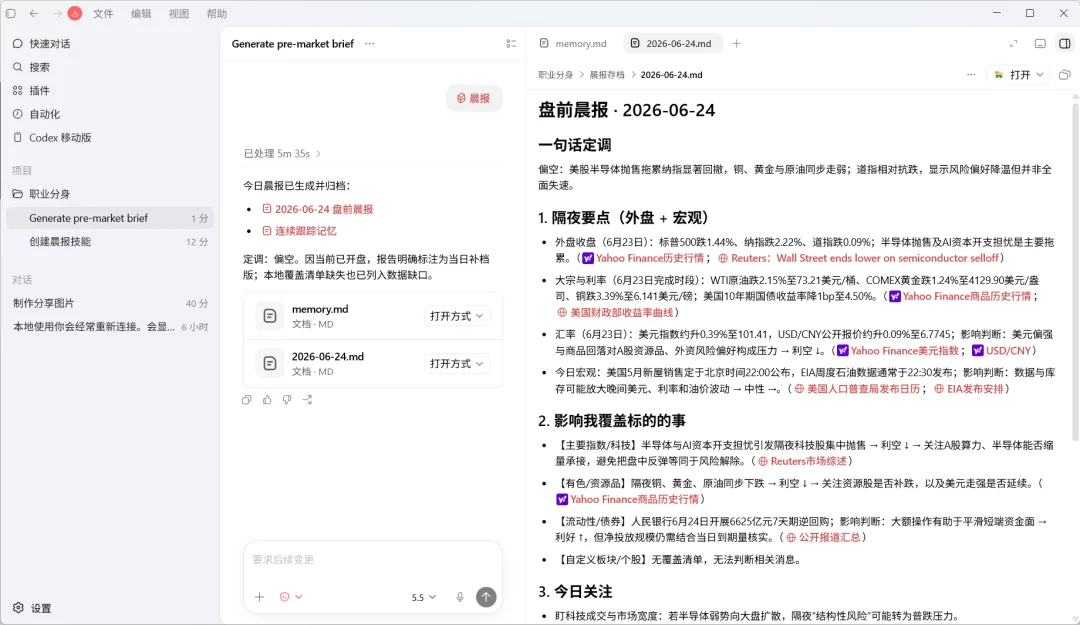
Task: Give thumbs up to the response
Action: [x=267, y=400]
